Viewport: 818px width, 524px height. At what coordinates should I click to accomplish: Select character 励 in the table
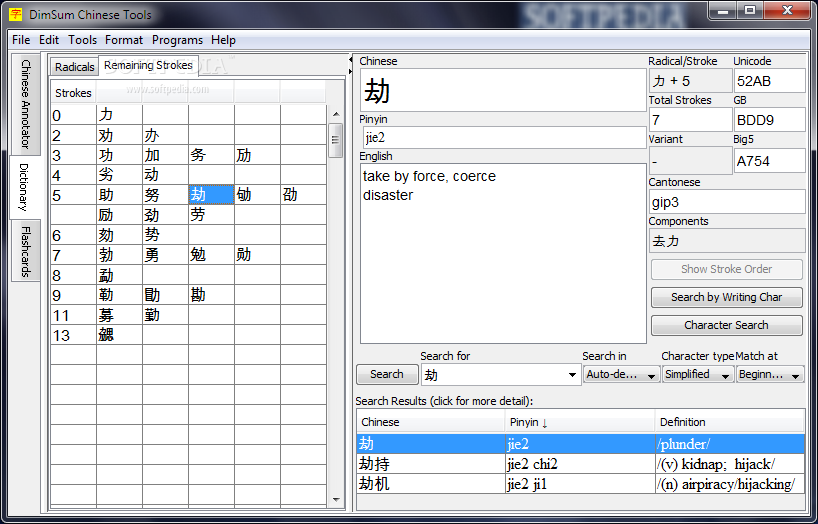(119, 215)
